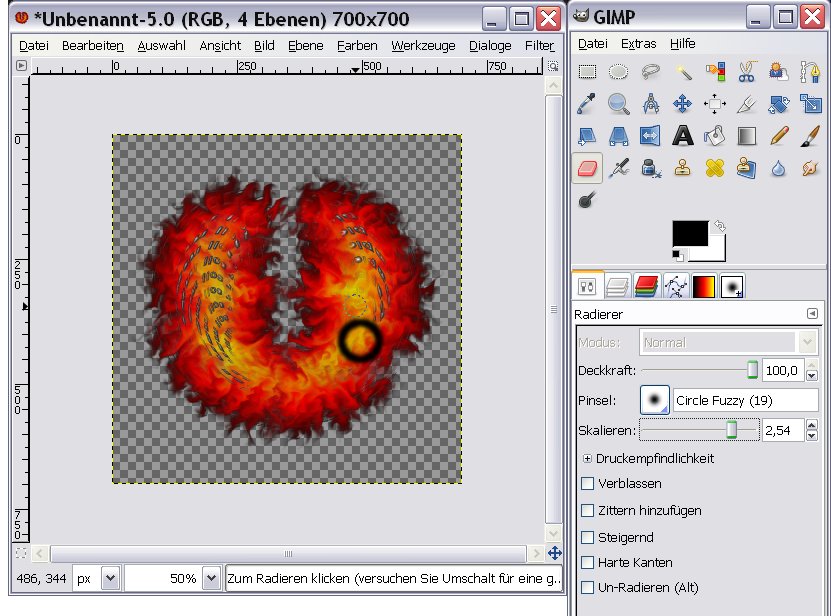Image resolution: width=831 pixels, height=616 pixels.
Task: Switch to the Channels dock tab
Action: (x=646, y=287)
